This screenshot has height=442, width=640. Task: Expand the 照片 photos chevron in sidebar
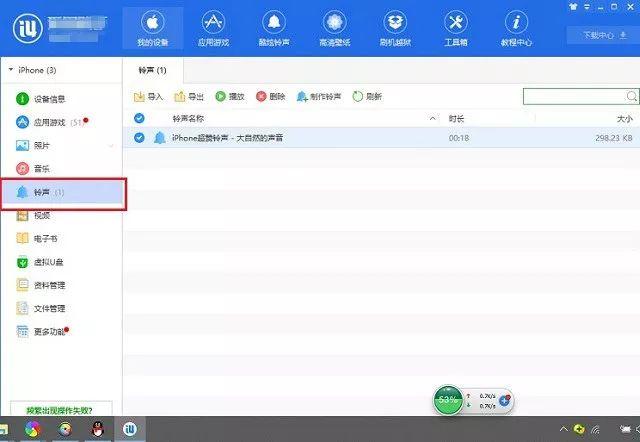[111, 146]
